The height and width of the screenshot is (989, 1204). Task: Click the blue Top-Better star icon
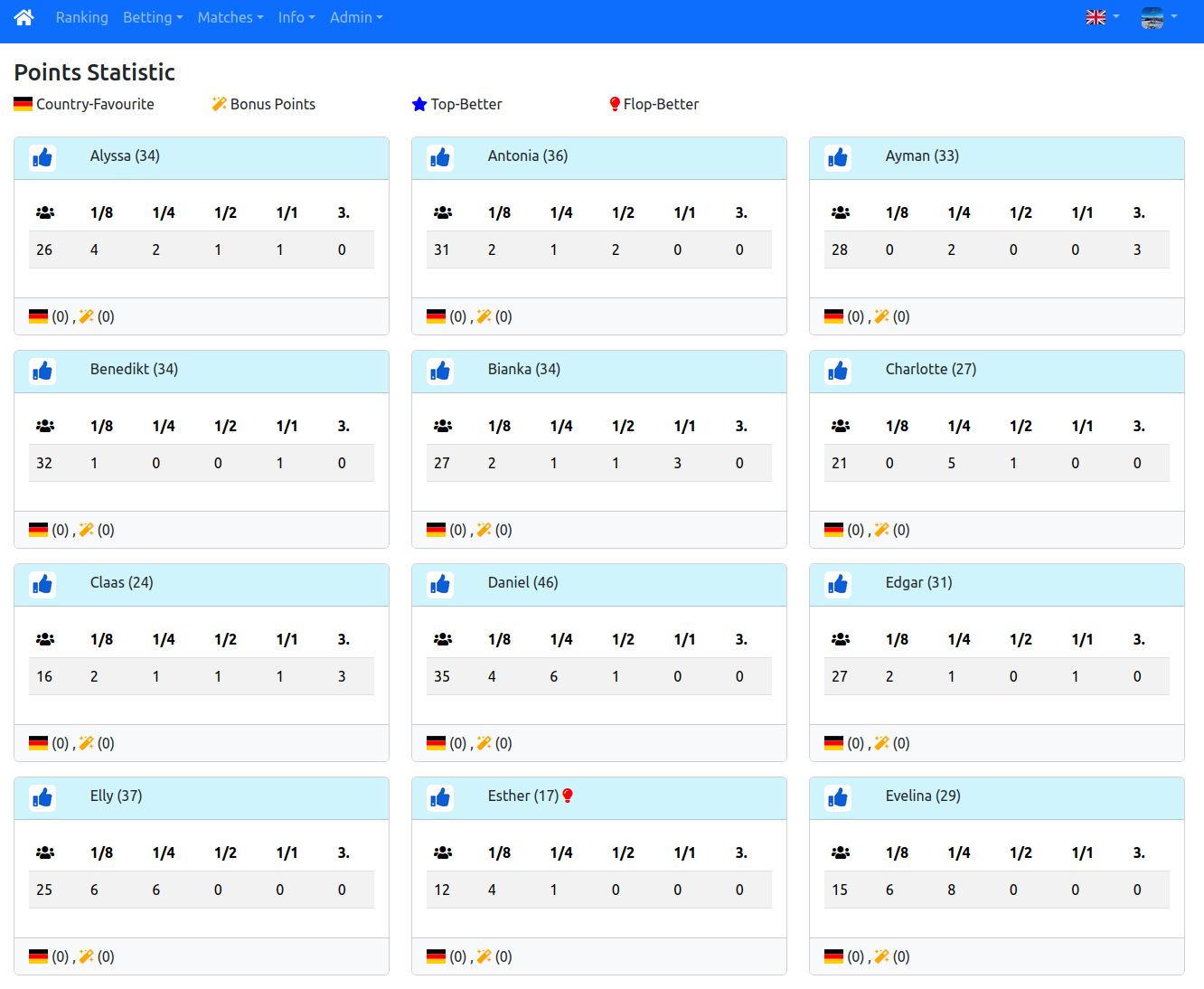(419, 104)
